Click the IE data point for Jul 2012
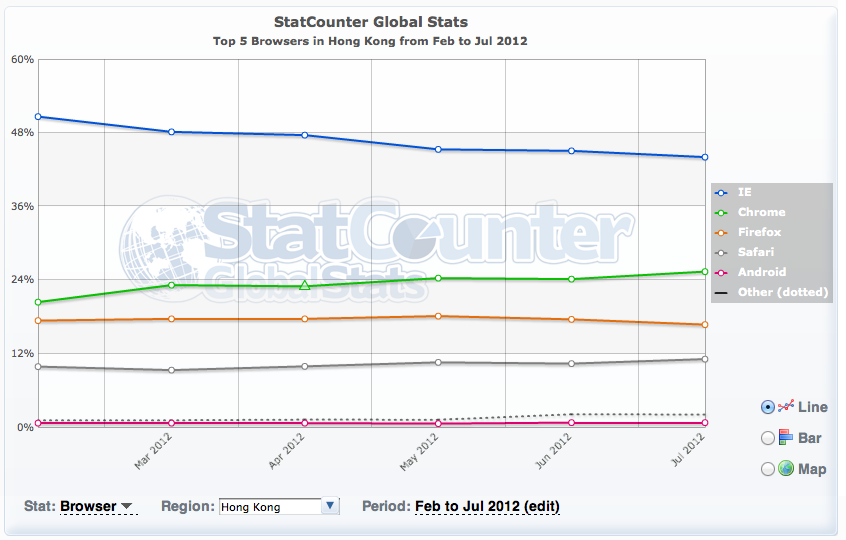Viewport: 846px width, 540px height. [x=705, y=157]
